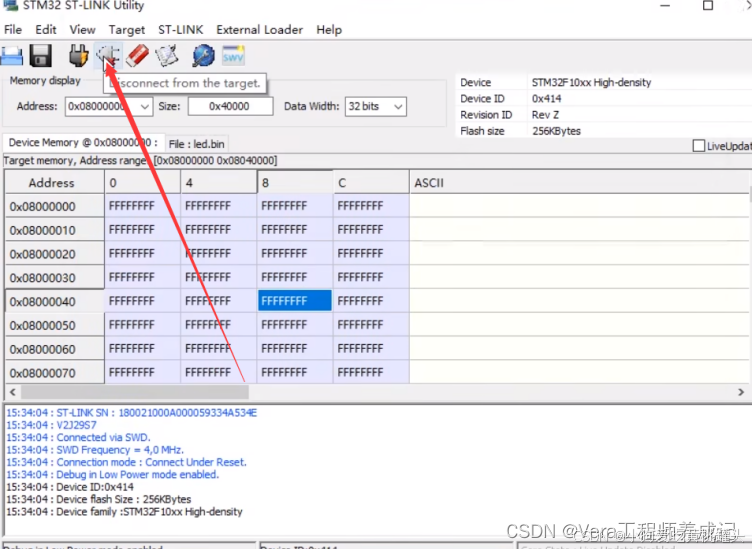Click log line SWD Frequency = 4,0 MHz
Screen dimensions: 752x550
point(95,450)
